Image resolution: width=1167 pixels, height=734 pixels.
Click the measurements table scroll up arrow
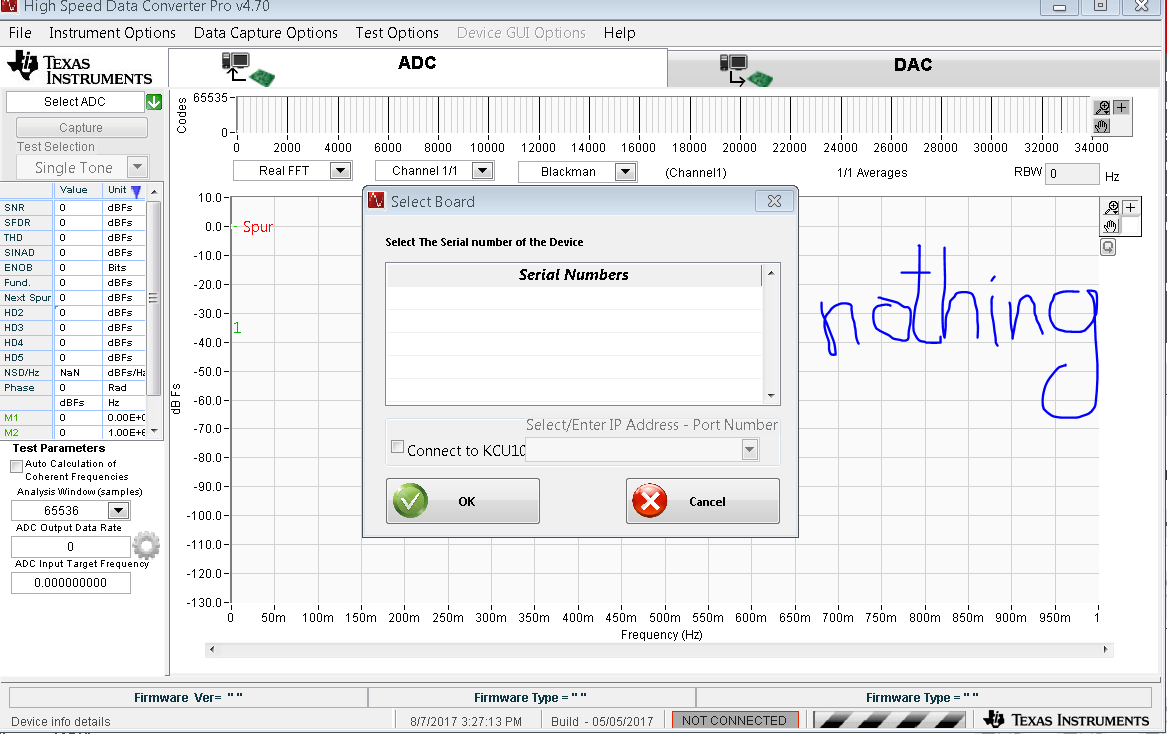pos(154,191)
